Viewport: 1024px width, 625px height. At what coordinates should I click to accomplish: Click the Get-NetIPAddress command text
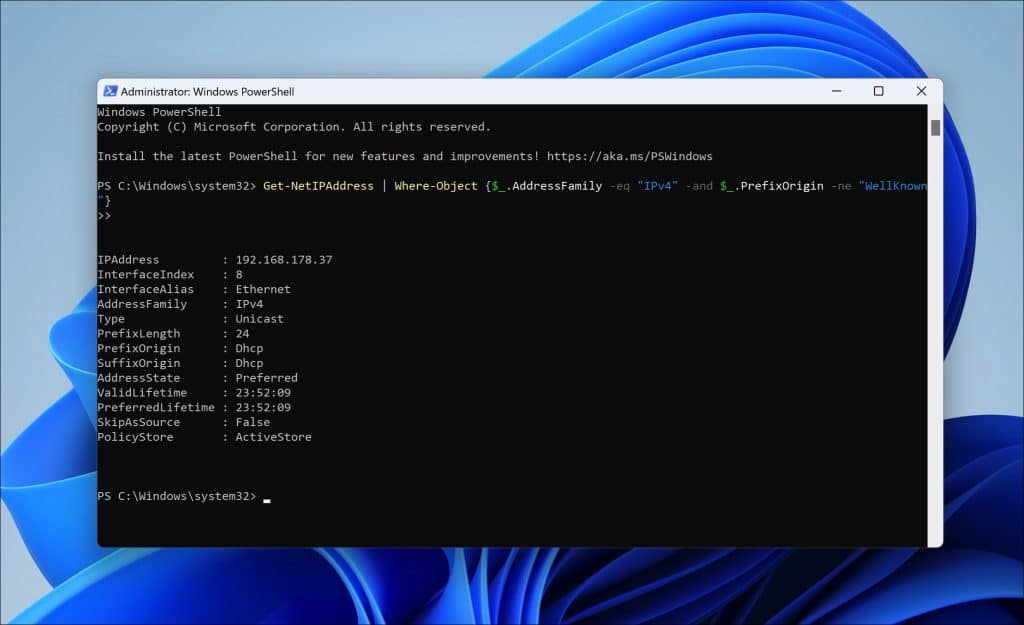click(318, 186)
